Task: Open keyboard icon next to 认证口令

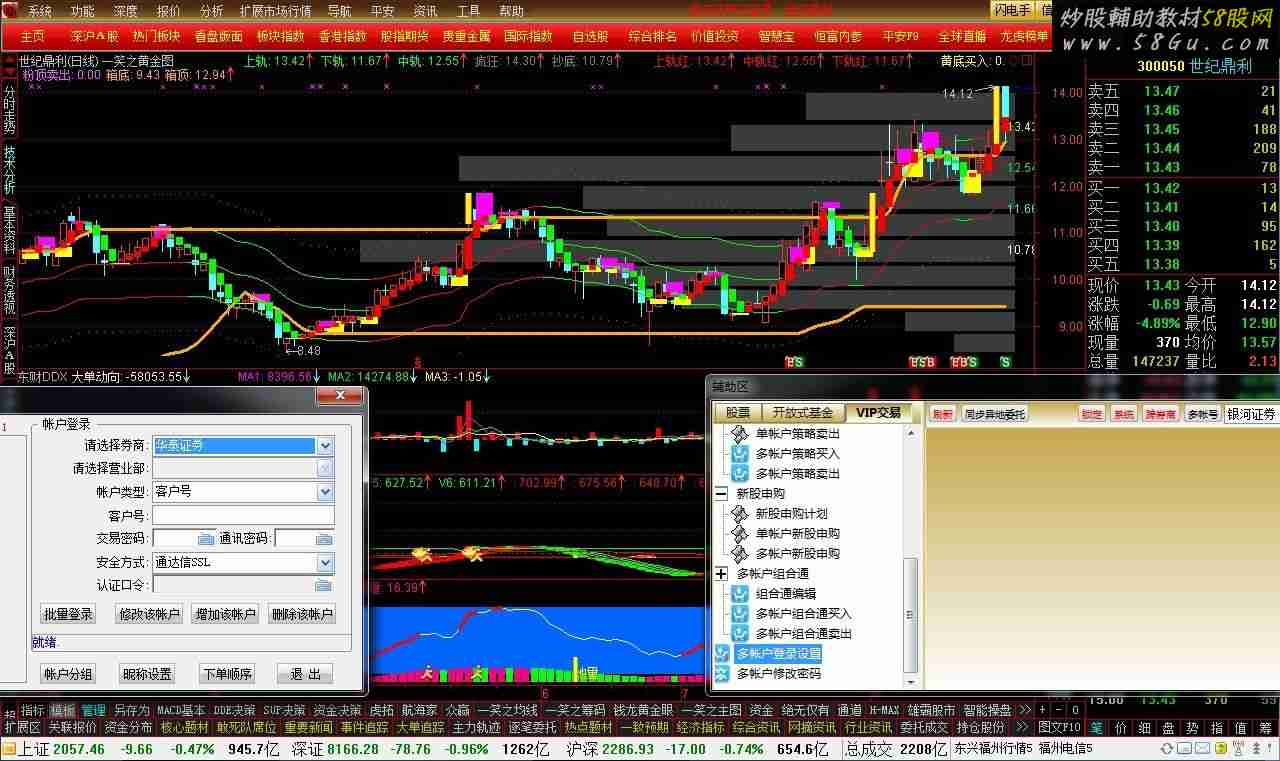Action: tap(324, 586)
